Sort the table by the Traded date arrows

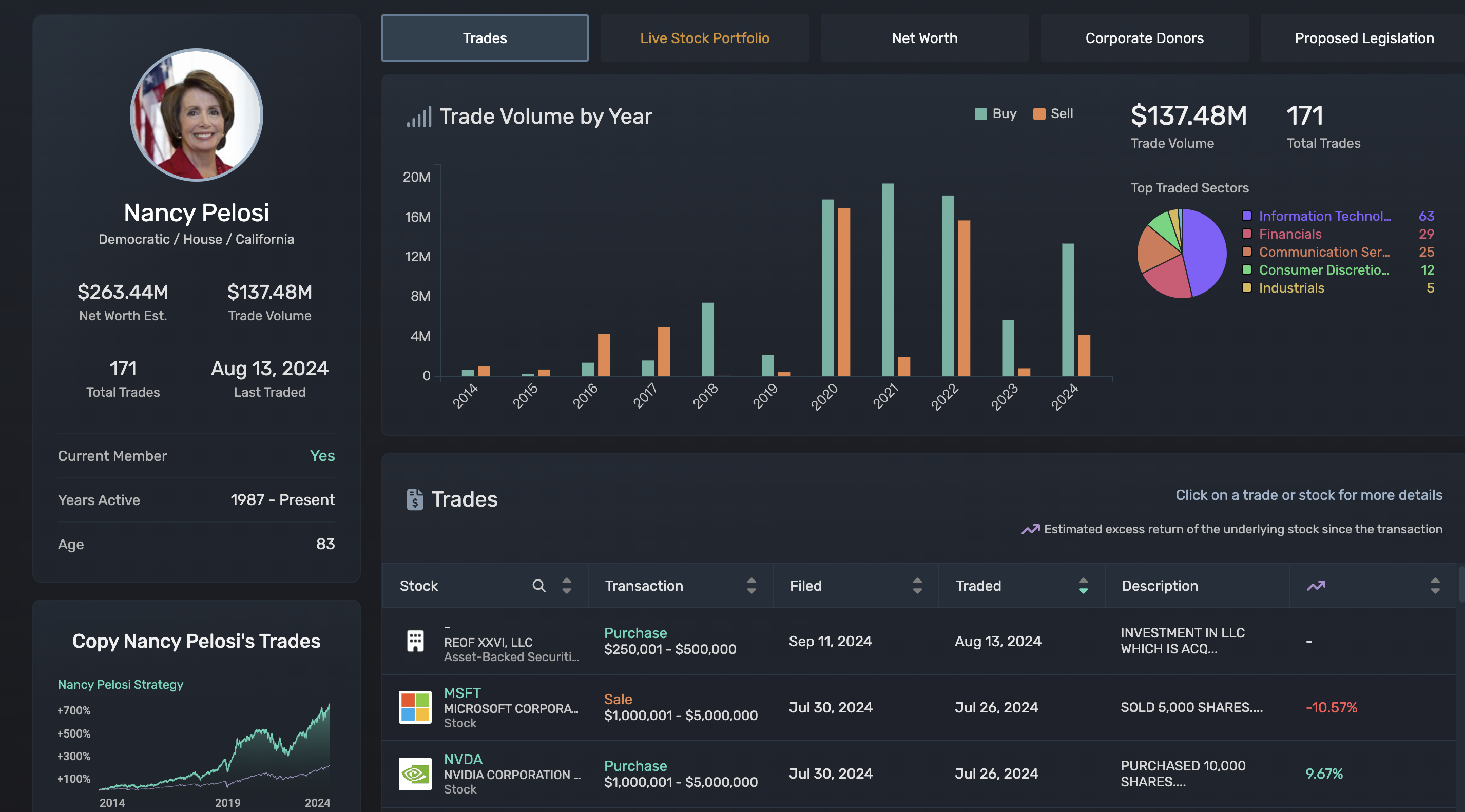coord(1083,586)
